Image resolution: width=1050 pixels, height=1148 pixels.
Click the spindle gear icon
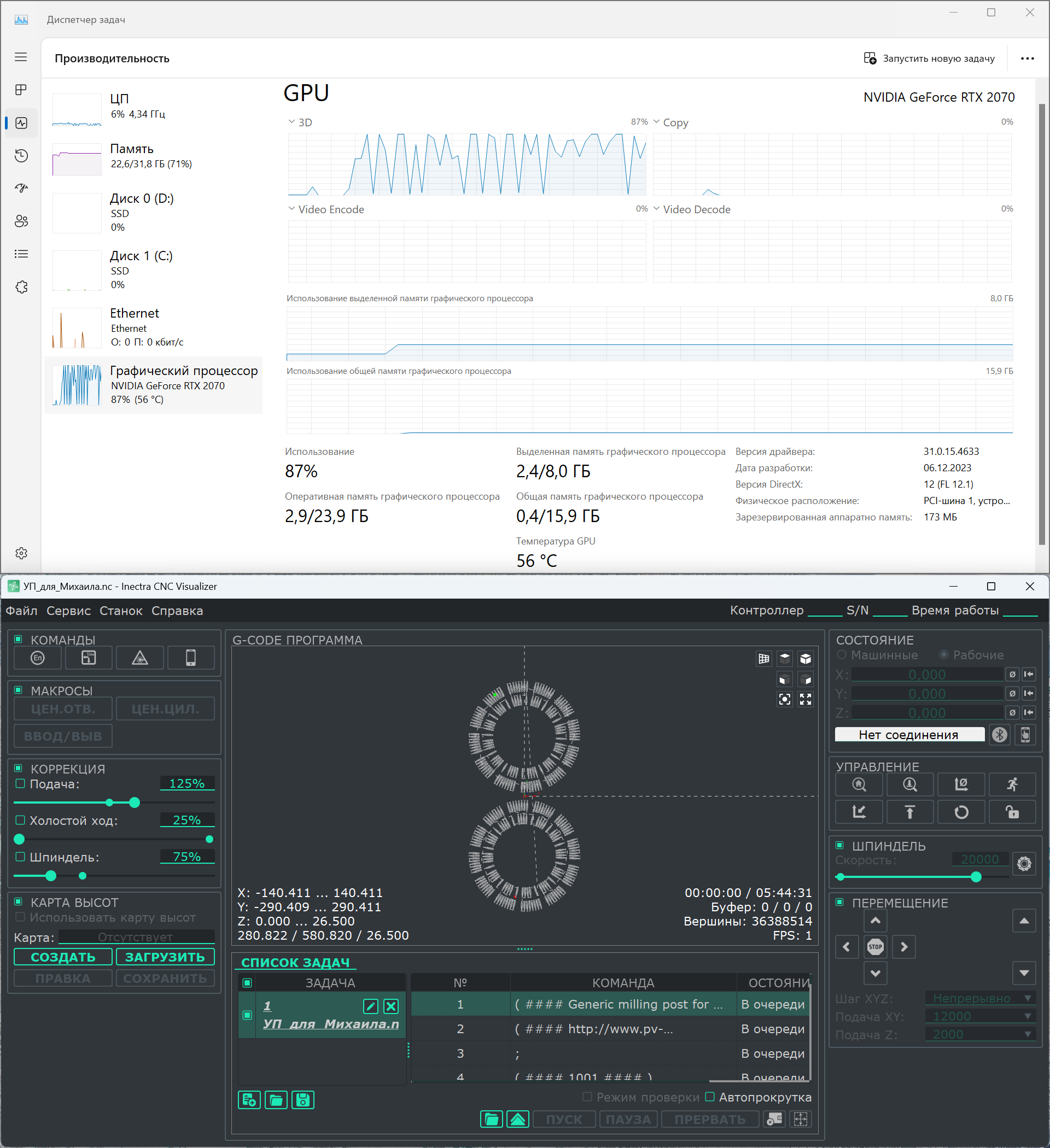point(1024,864)
